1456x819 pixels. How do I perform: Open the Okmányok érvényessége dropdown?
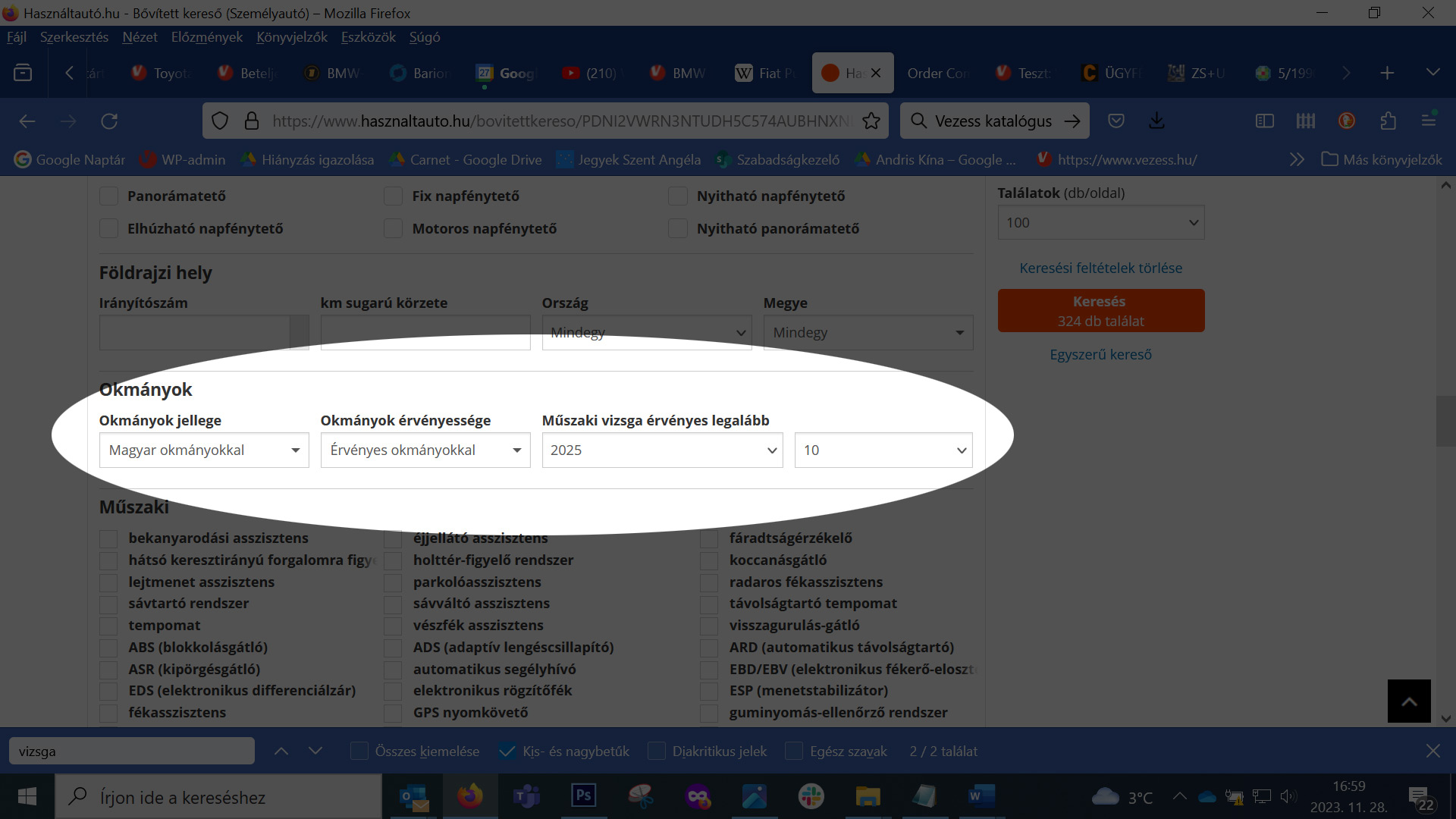tap(425, 450)
